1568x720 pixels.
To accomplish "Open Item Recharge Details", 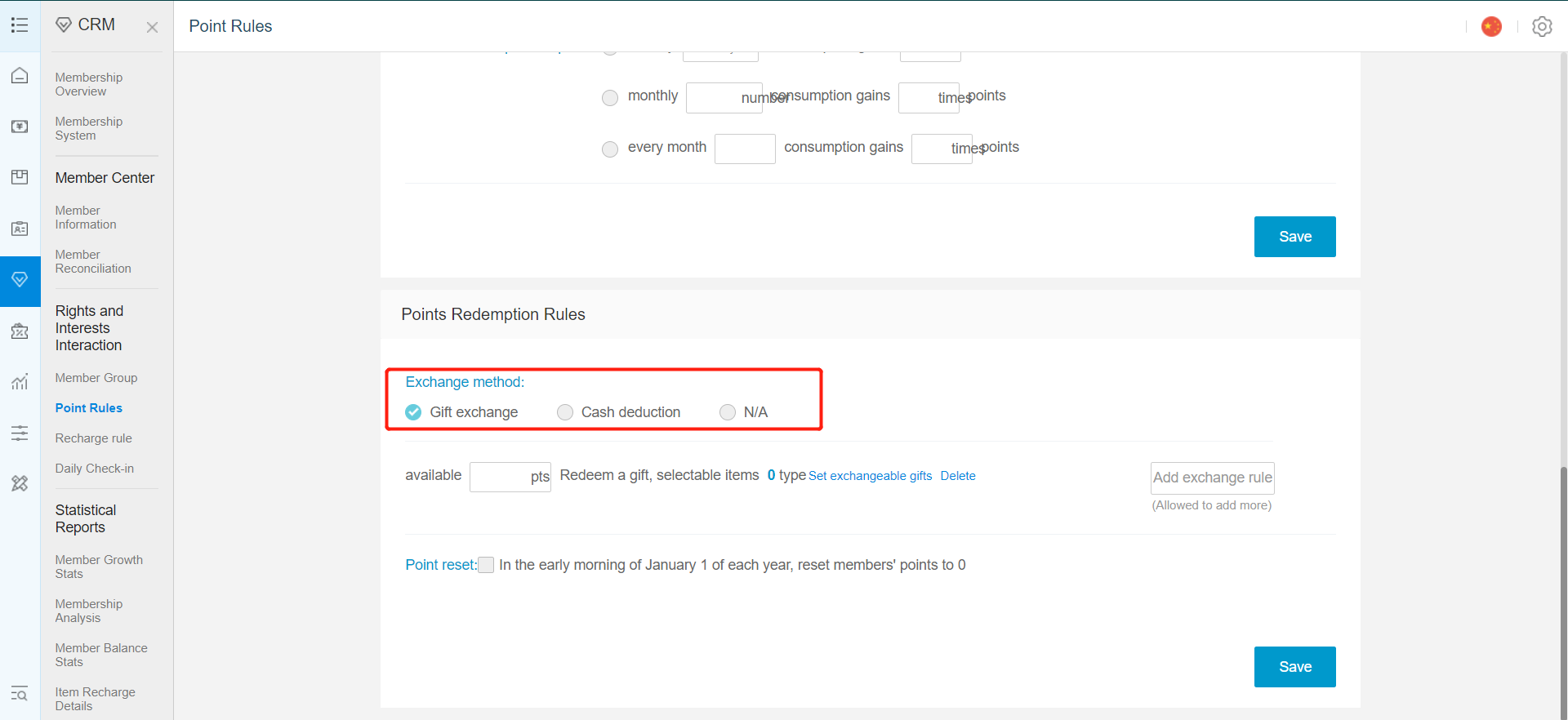I will point(96,699).
